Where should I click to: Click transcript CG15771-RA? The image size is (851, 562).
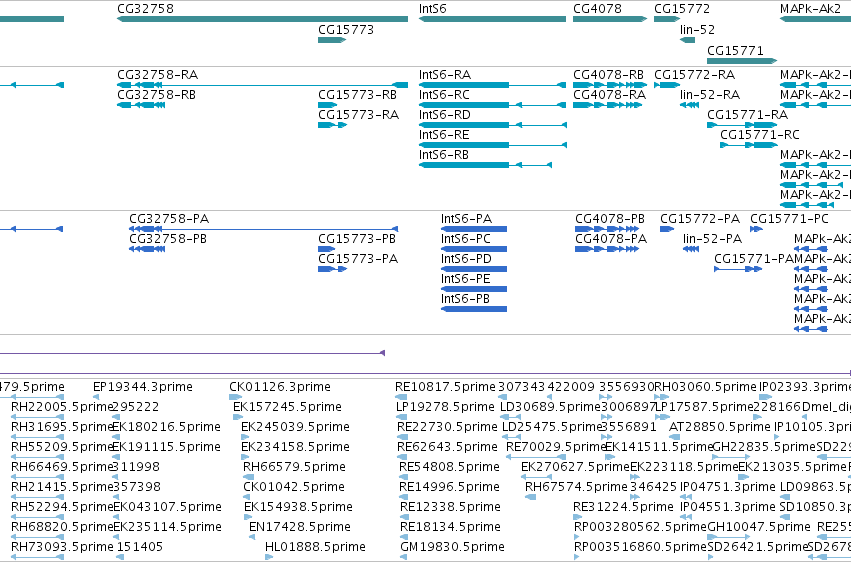[742, 125]
